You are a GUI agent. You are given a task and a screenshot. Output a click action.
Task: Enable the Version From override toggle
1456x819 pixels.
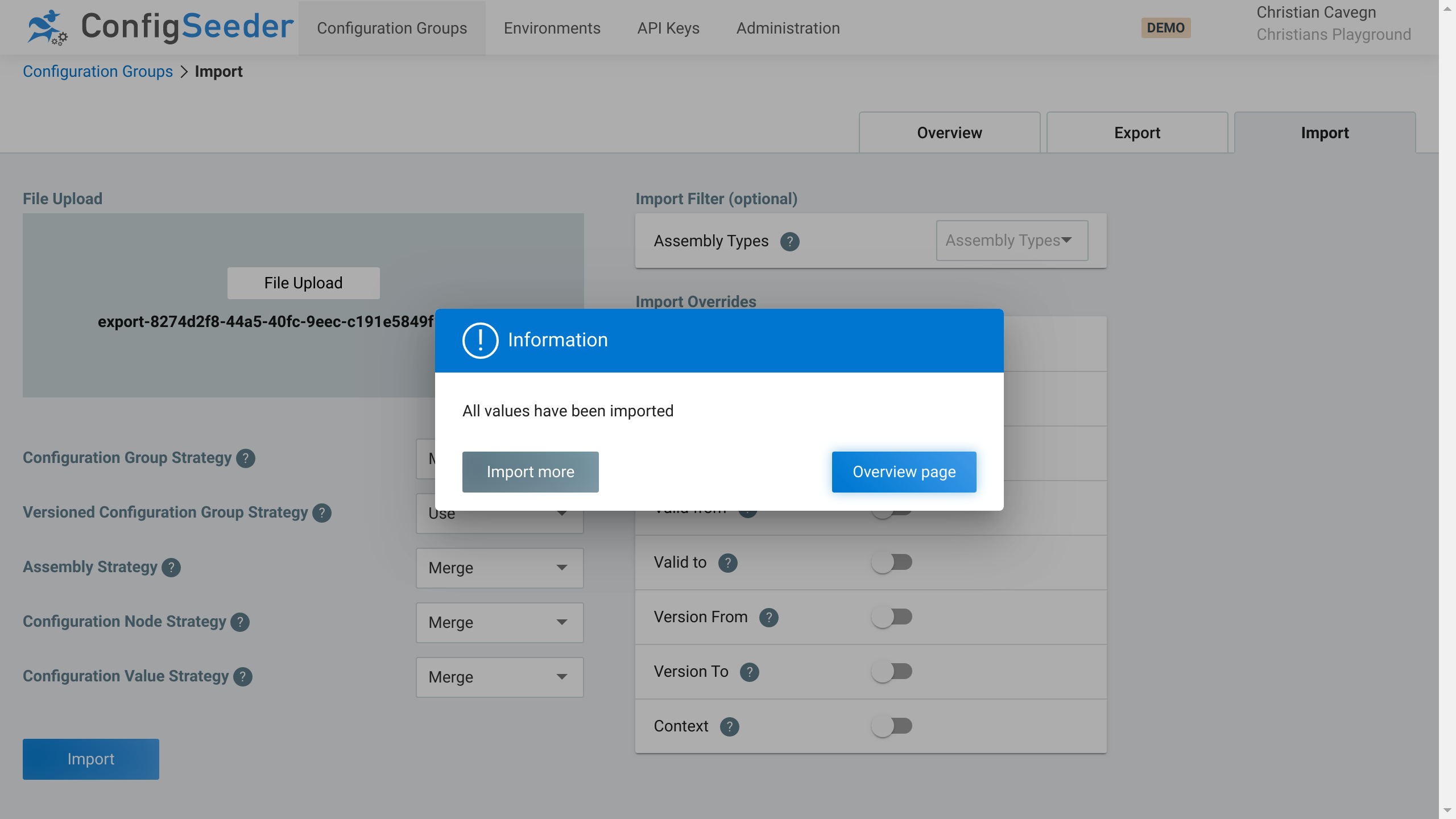point(891,617)
